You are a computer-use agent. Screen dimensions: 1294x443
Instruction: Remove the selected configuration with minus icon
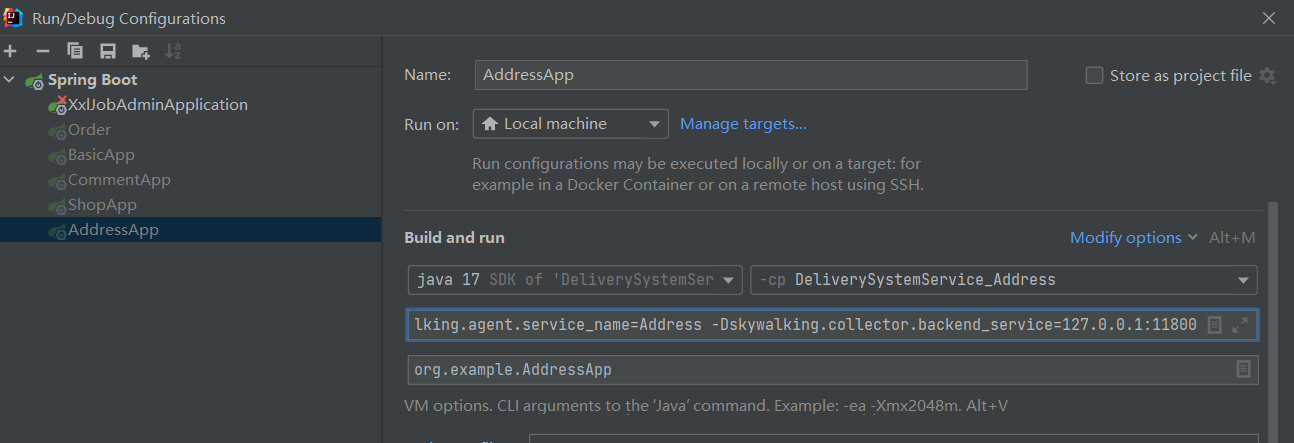42,51
